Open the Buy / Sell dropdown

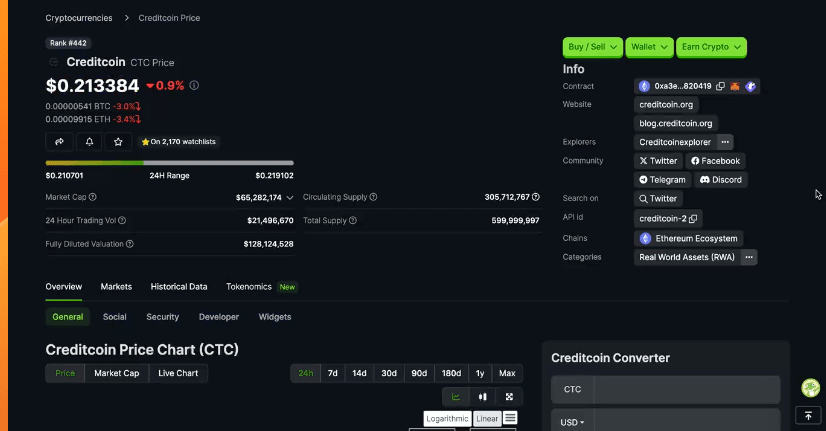[593, 47]
